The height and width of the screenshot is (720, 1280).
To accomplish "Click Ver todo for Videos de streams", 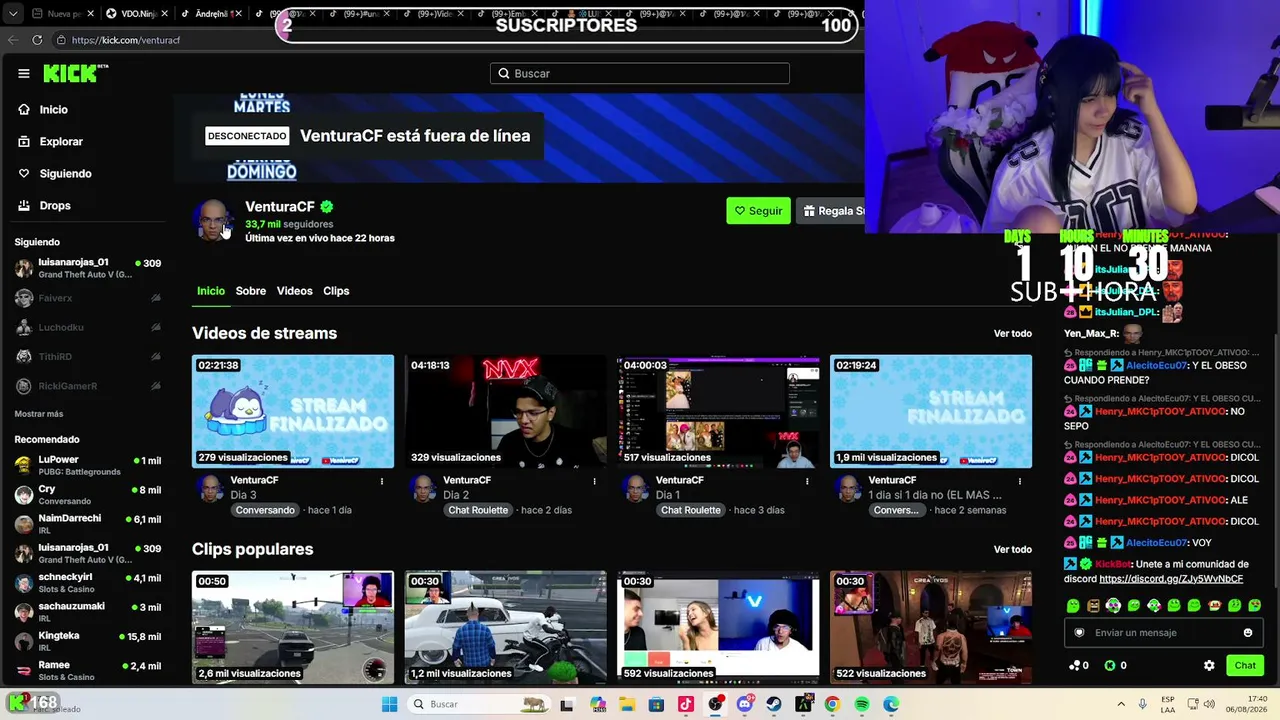I will (1013, 334).
